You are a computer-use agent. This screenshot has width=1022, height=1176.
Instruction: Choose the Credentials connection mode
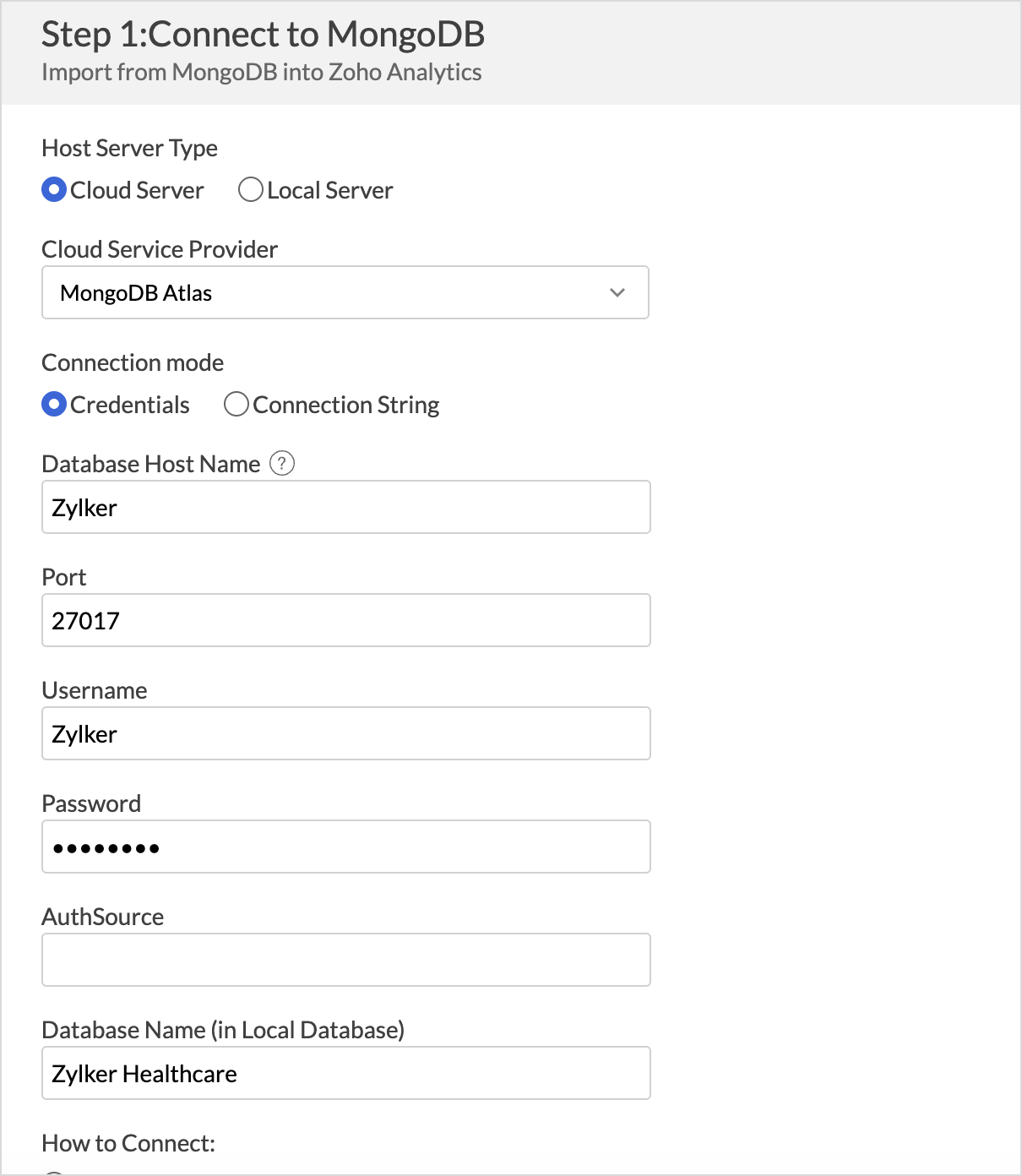point(54,405)
